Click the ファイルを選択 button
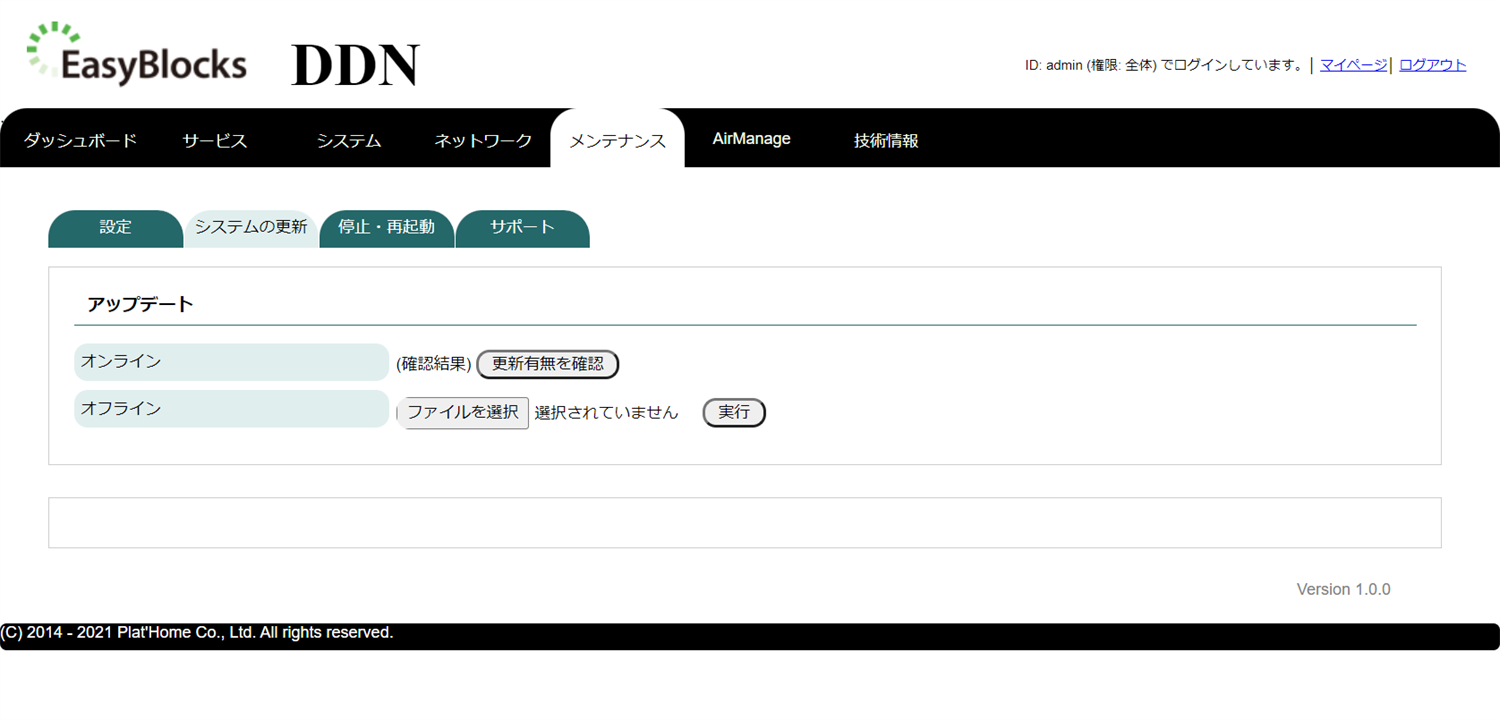This screenshot has height=720, width=1500. tap(464, 412)
